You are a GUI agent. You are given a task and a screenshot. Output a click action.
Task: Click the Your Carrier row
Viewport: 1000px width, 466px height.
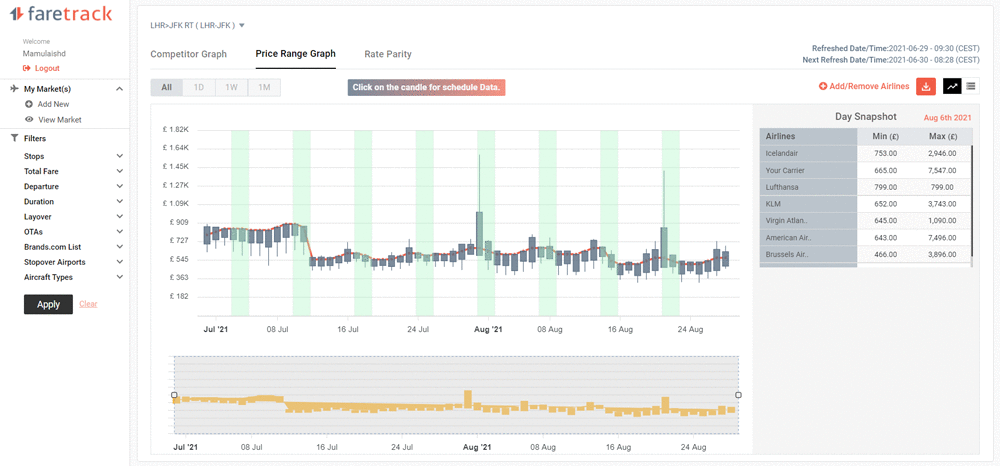(x=866, y=170)
